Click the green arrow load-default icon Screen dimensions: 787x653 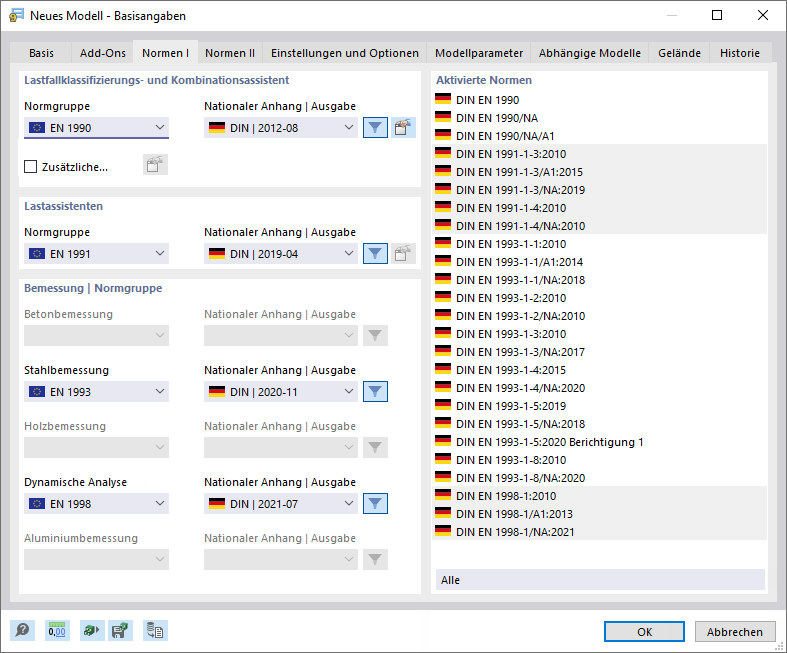point(91,630)
